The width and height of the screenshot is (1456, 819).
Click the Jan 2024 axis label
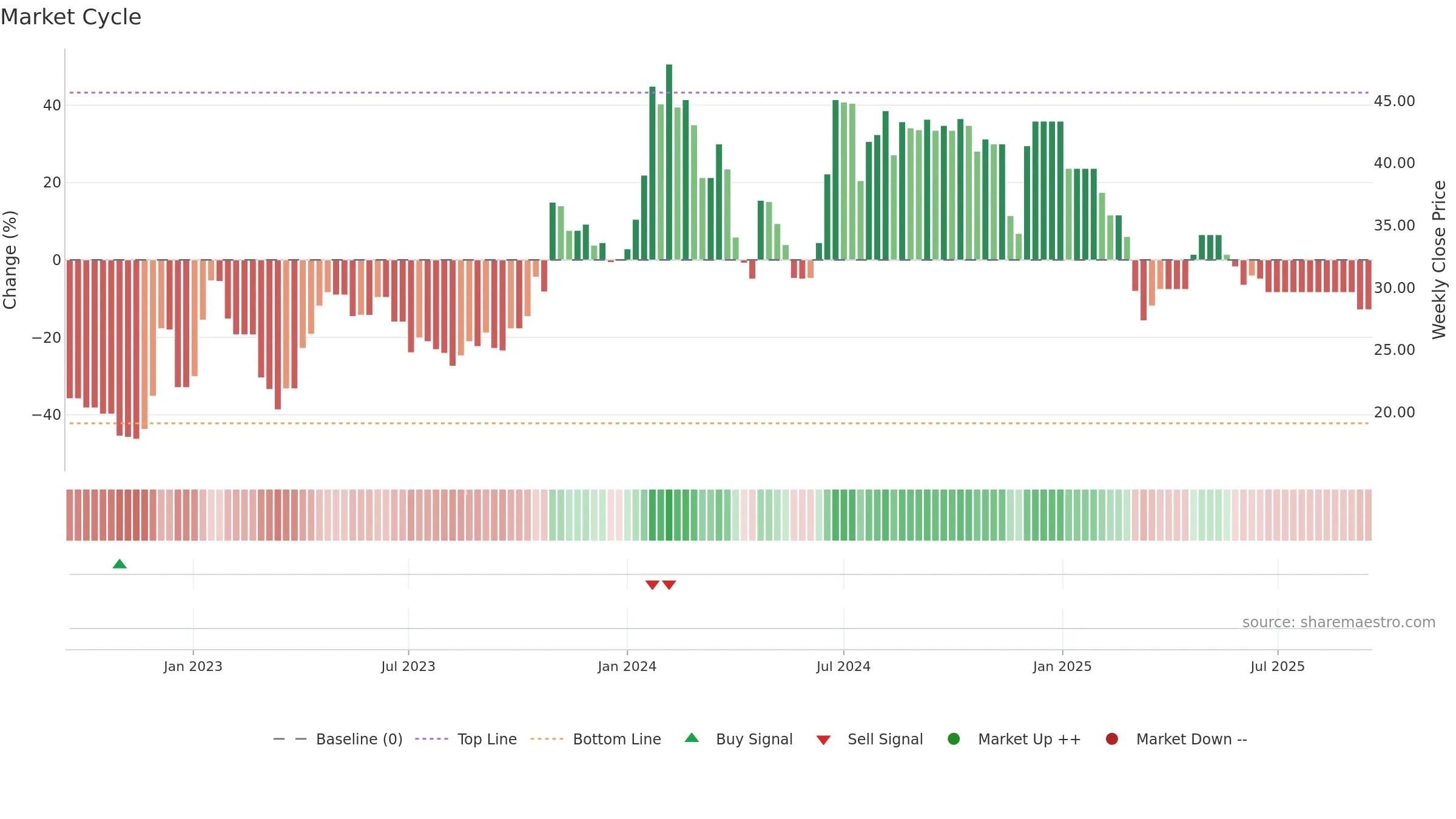(627, 666)
